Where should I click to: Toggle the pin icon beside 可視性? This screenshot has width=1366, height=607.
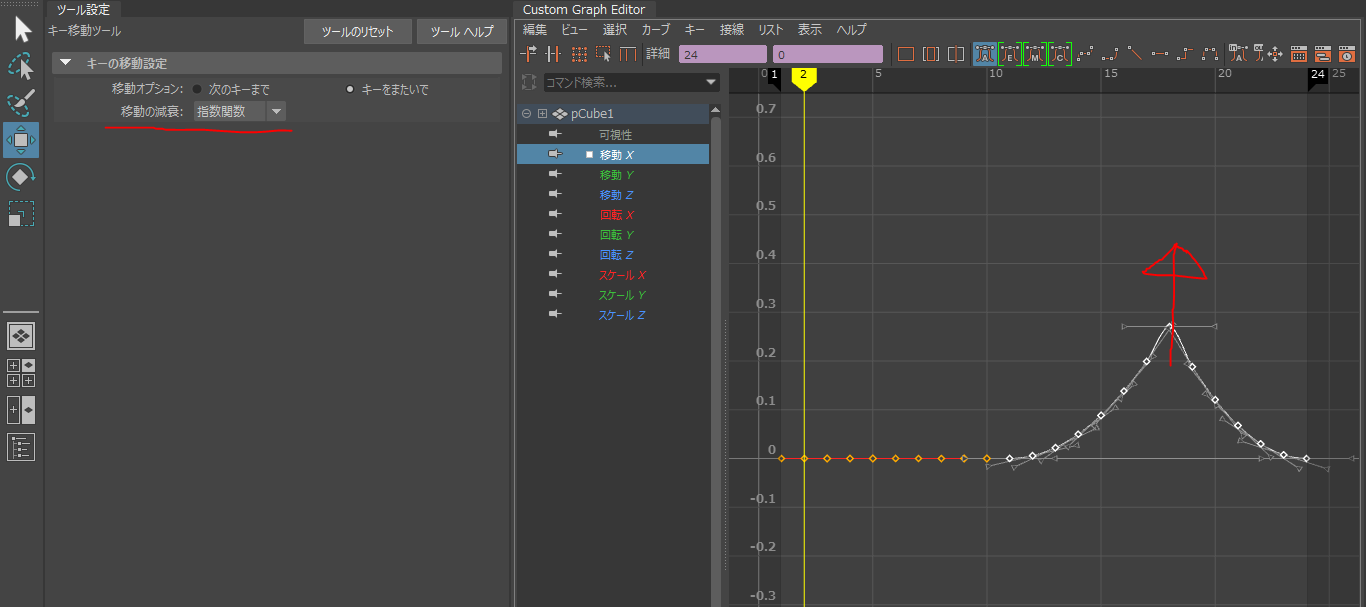click(555, 134)
